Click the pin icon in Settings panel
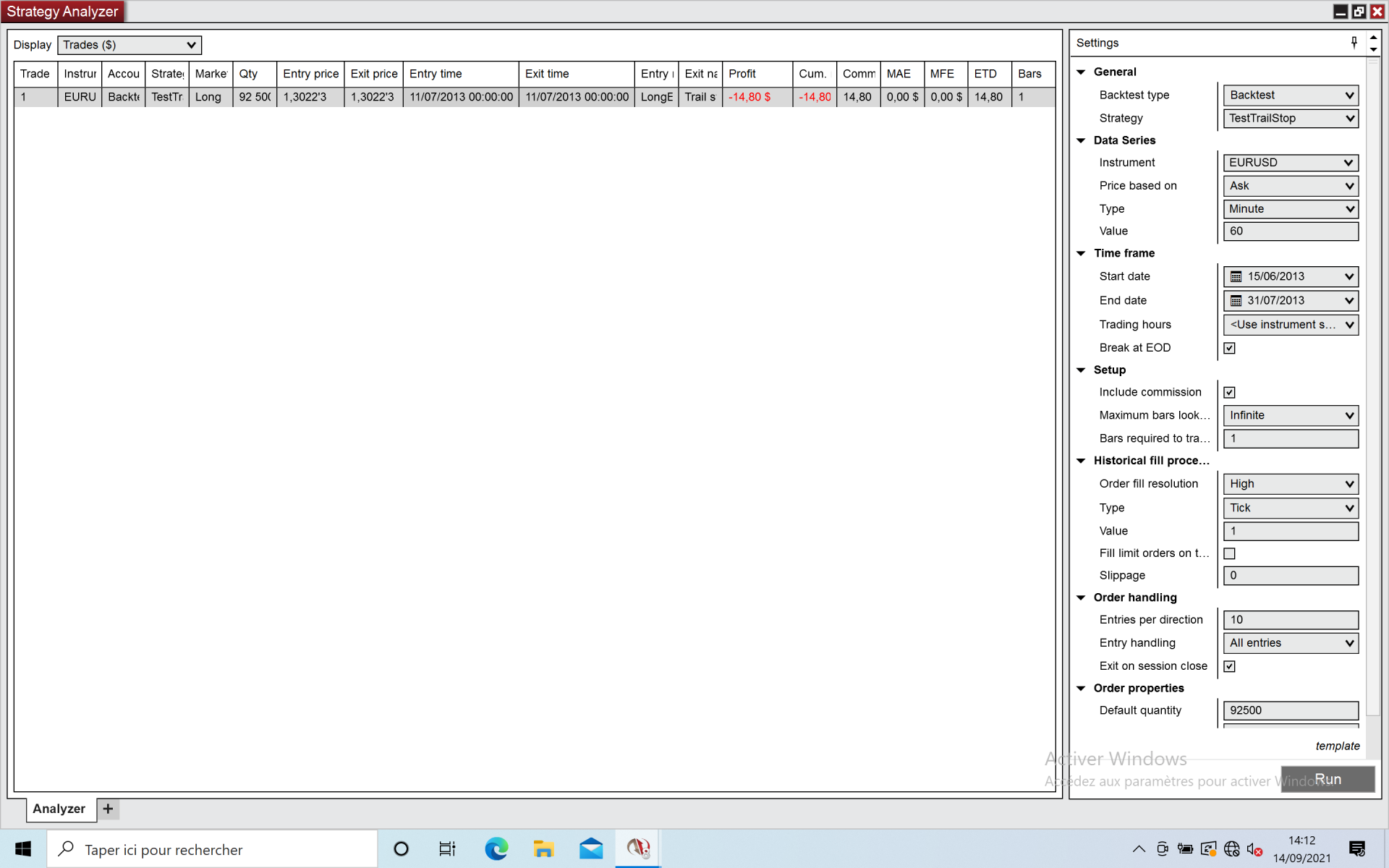 click(x=1354, y=43)
